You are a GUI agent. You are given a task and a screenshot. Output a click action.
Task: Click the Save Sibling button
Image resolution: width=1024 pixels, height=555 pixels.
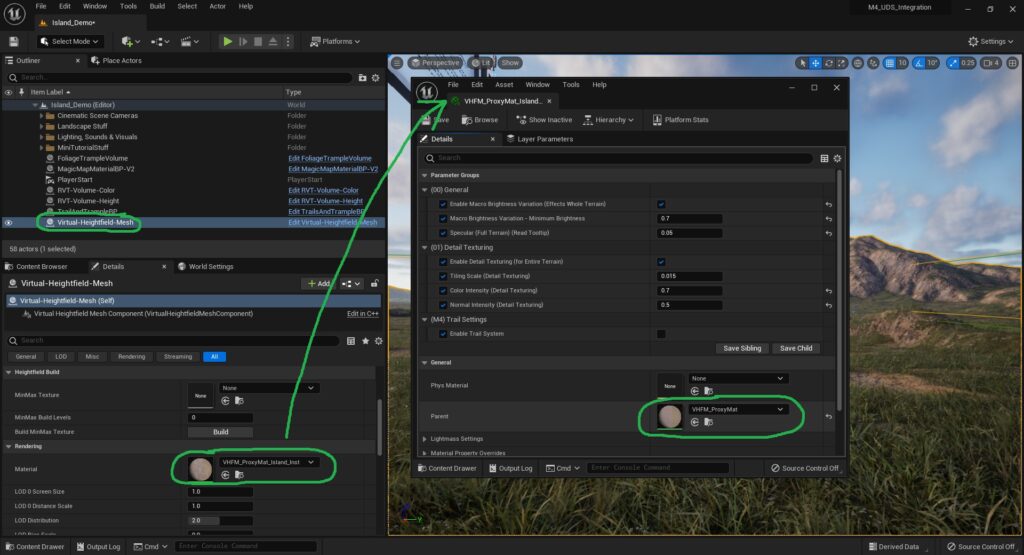pos(742,349)
